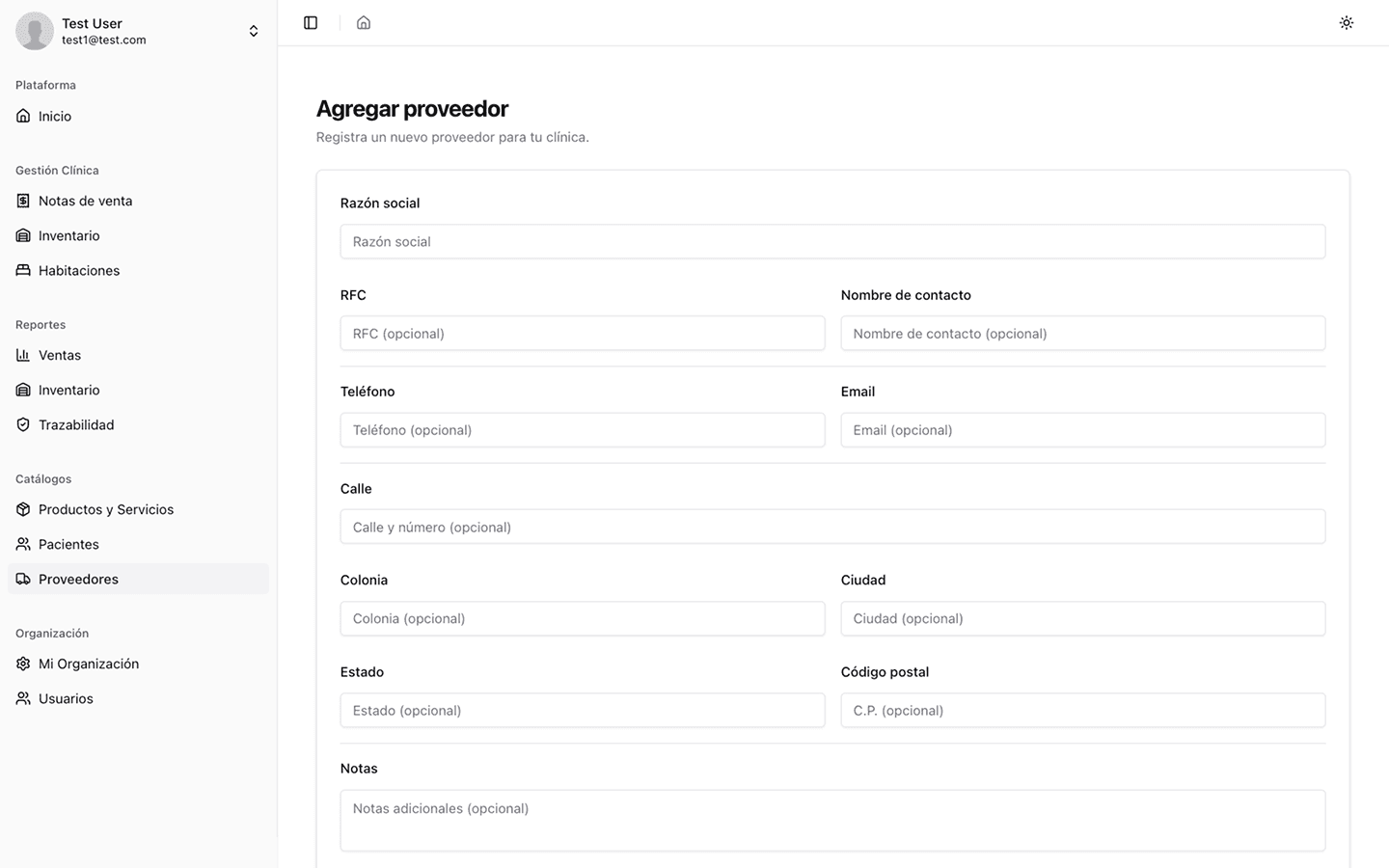This screenshot has width=1389, height=868.
Task: Open Trazabilidad via the shield icon
Action: (23, 424)
